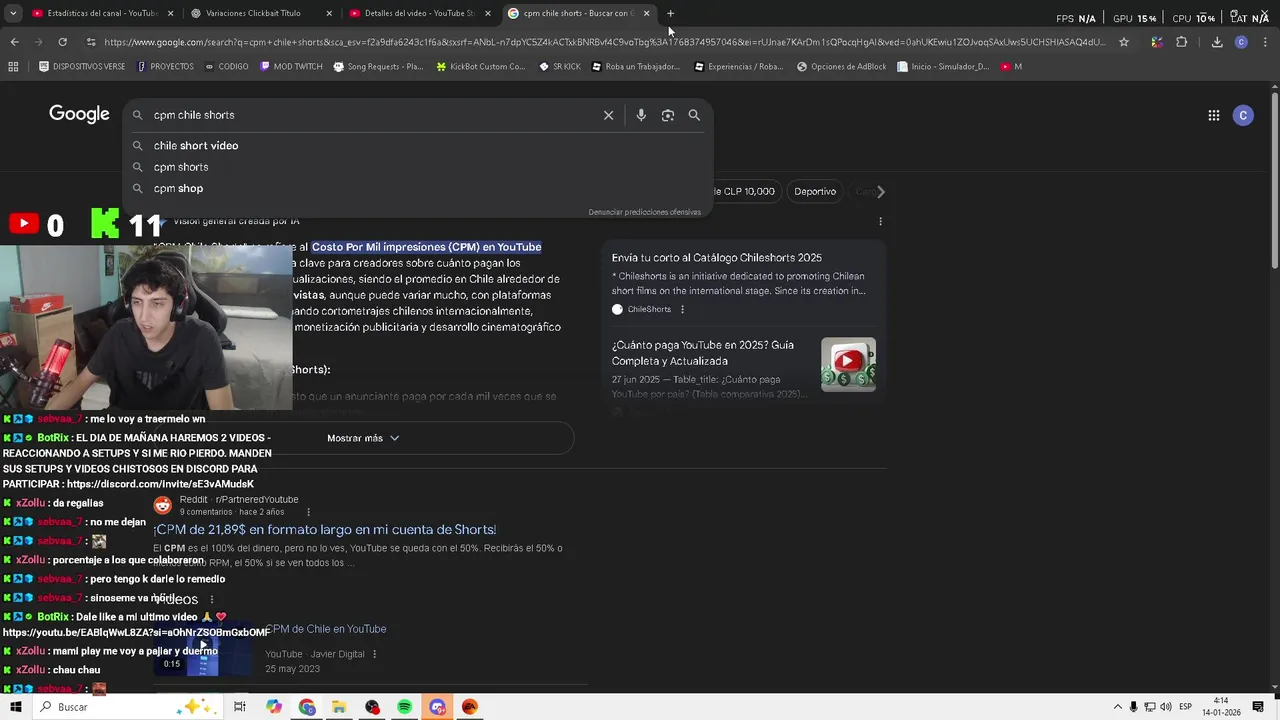
Task: Go back with browser back arrow
Action: pyautogui.click(x=14, y=42)
